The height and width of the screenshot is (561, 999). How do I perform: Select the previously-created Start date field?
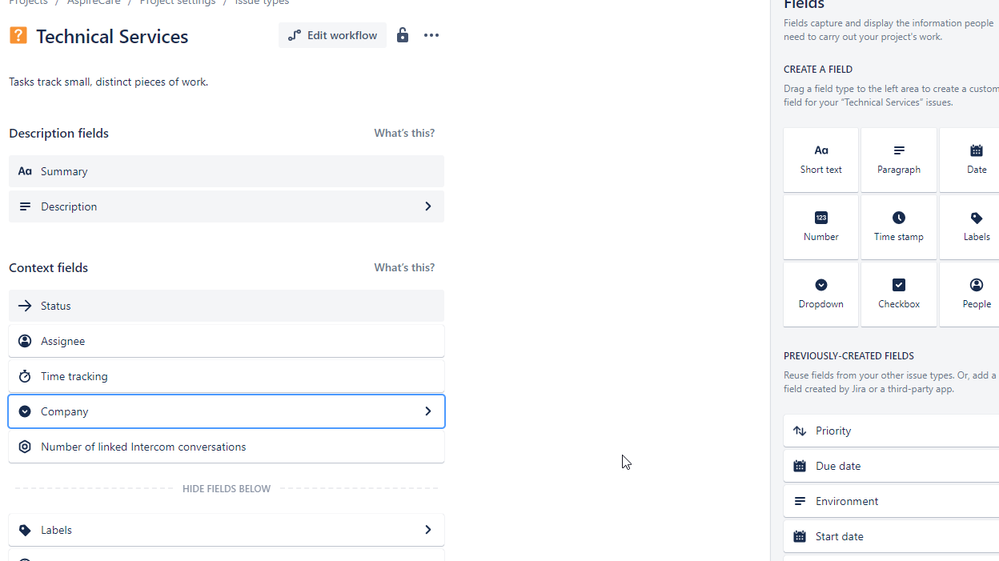point(891,537)
